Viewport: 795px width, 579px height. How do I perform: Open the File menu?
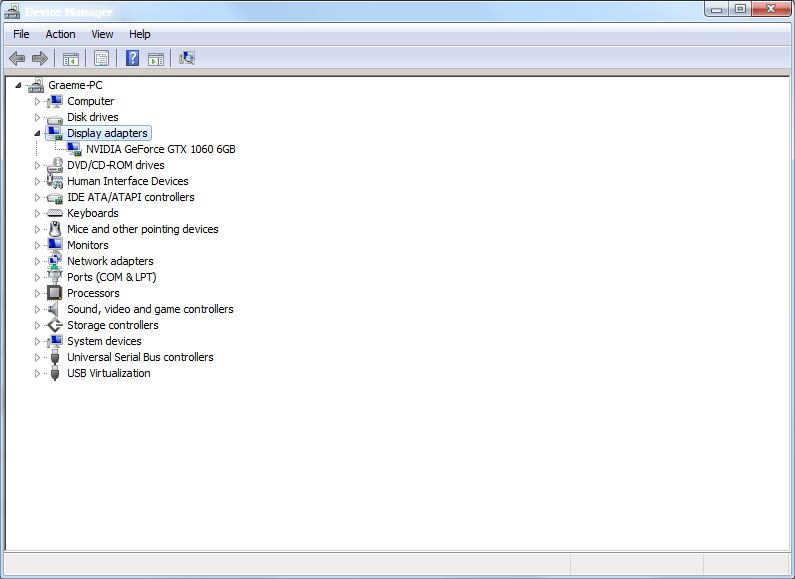(x=21, y=34)
